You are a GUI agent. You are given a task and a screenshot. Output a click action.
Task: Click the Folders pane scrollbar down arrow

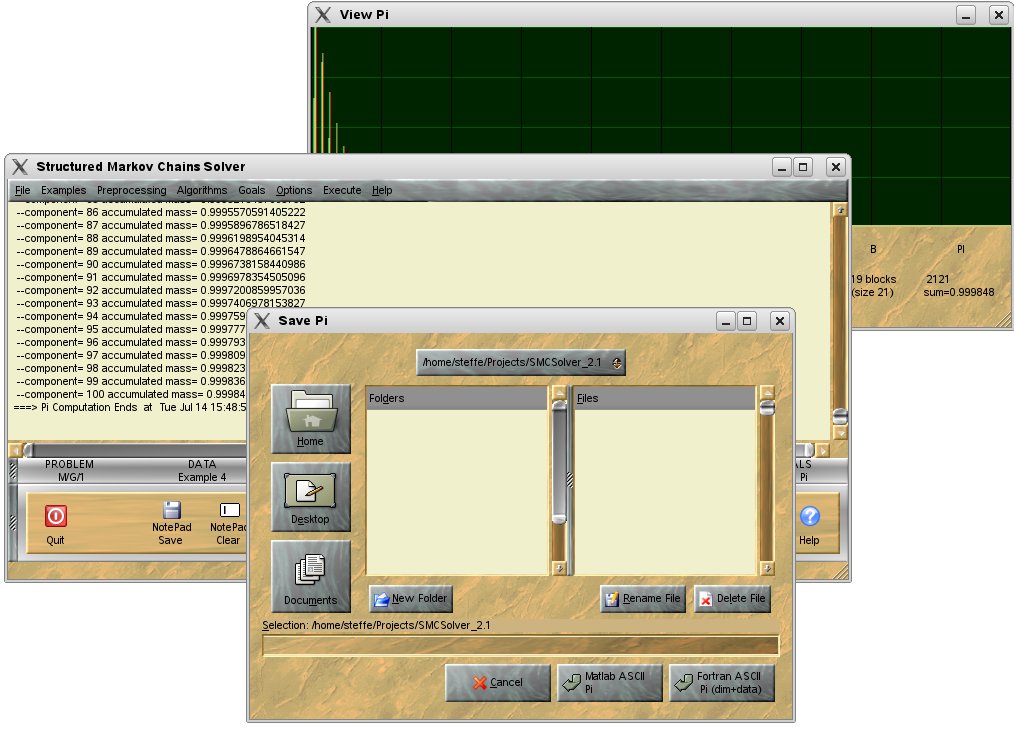tap(559, 565)
